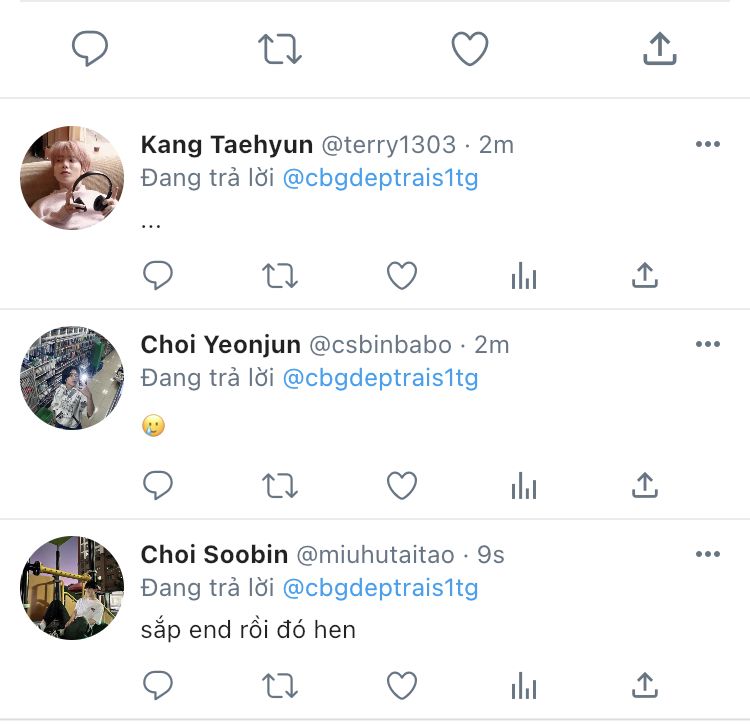750x725 pixels.
Task: Share Choi Soobin's tweet
Action: click(x=646, y=685)
